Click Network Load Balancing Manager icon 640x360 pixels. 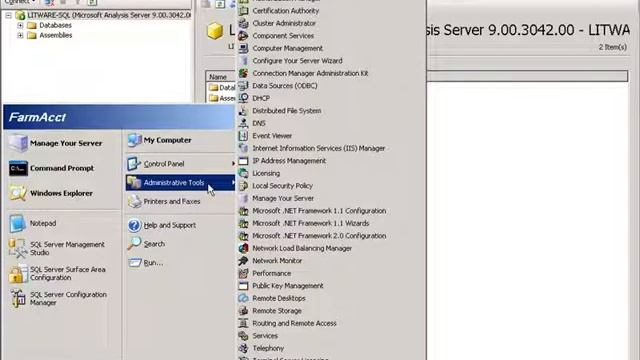coord(243,248)
